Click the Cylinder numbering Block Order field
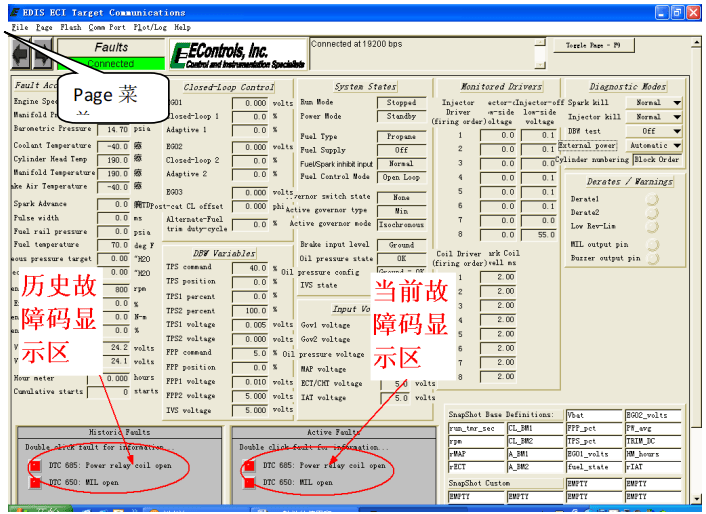The image size is (706, 514). pyautogui.click(x=657, y=160)
